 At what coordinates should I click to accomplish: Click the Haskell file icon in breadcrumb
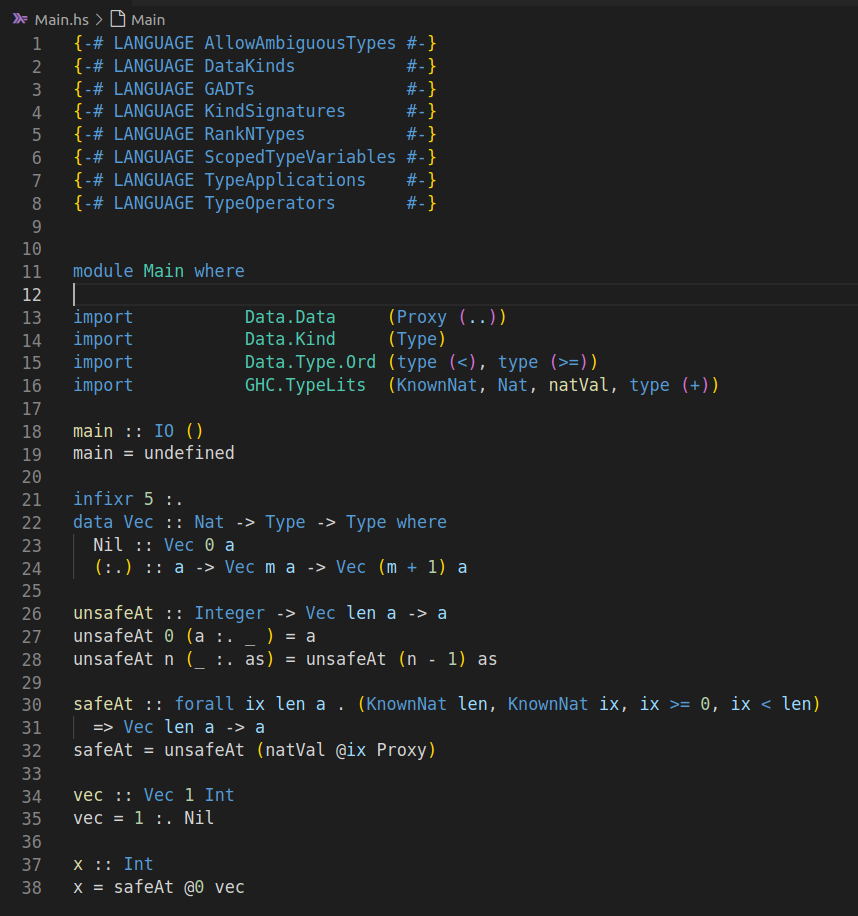point(20,19)
